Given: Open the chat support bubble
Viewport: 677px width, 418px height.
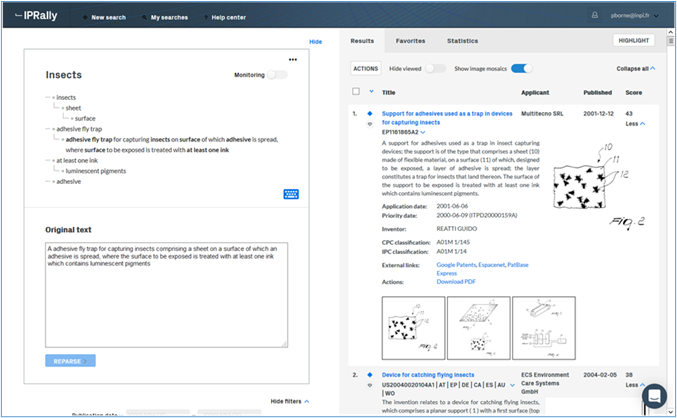Looking at the screenshot, I should click(x=653, y=395).
